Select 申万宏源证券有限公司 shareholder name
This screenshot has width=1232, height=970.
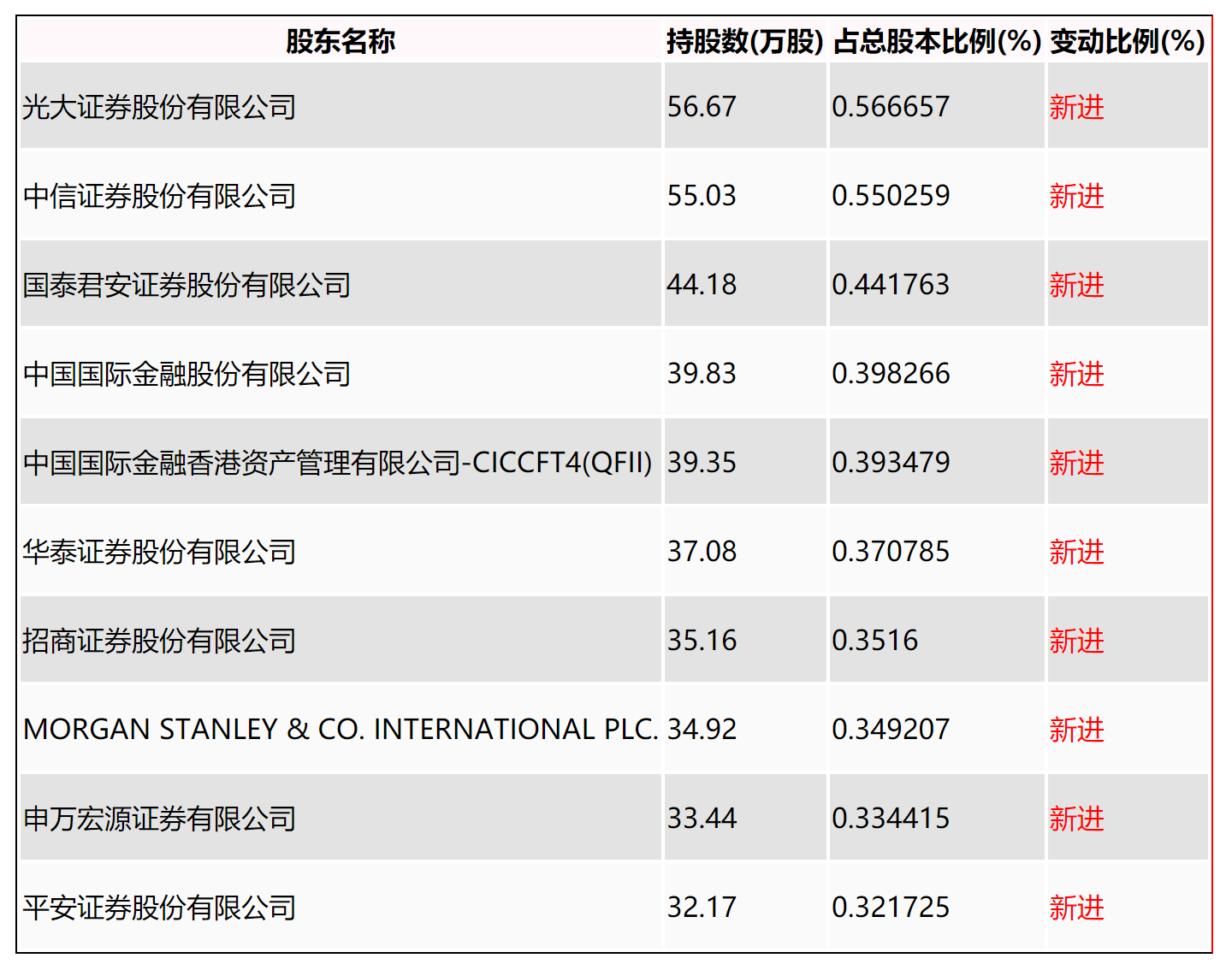point(159,819)
